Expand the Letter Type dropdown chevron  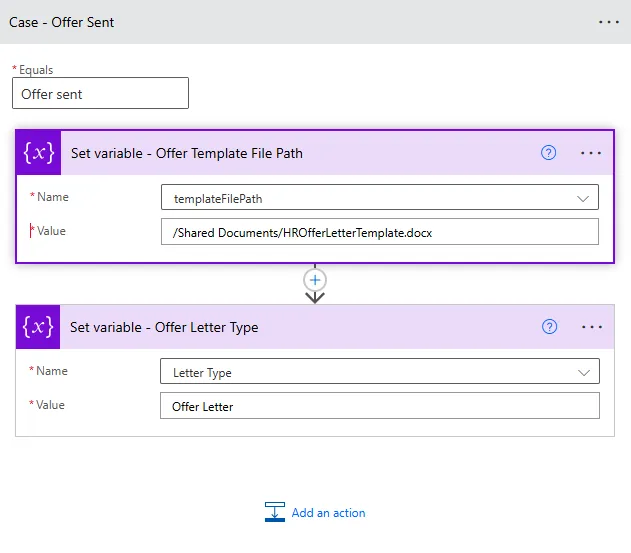pos(584,372)
